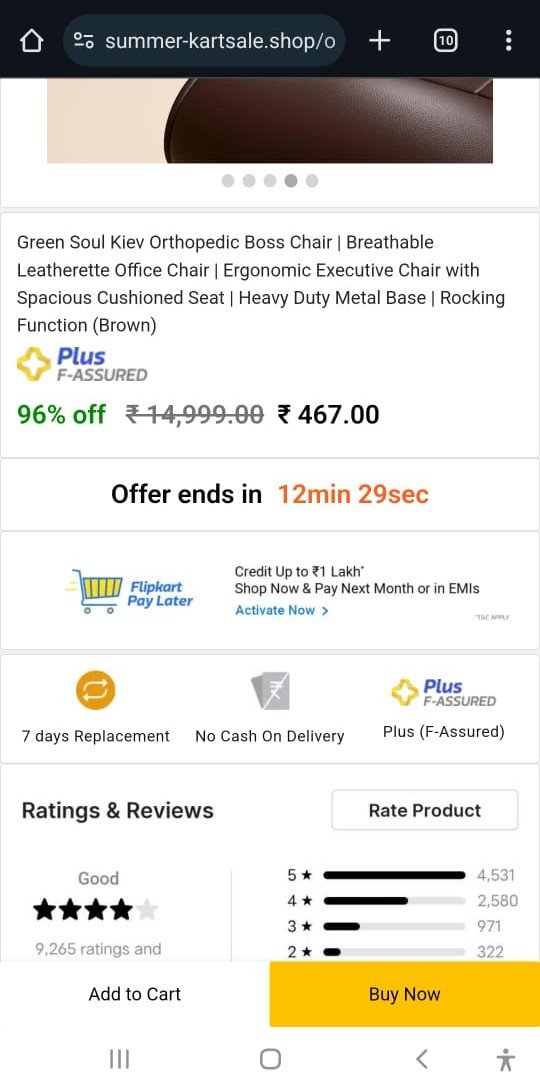Tap the Plus F-Assured badge under the product title
This screenshot has height=1089, width=540.
tap(82, 365)
